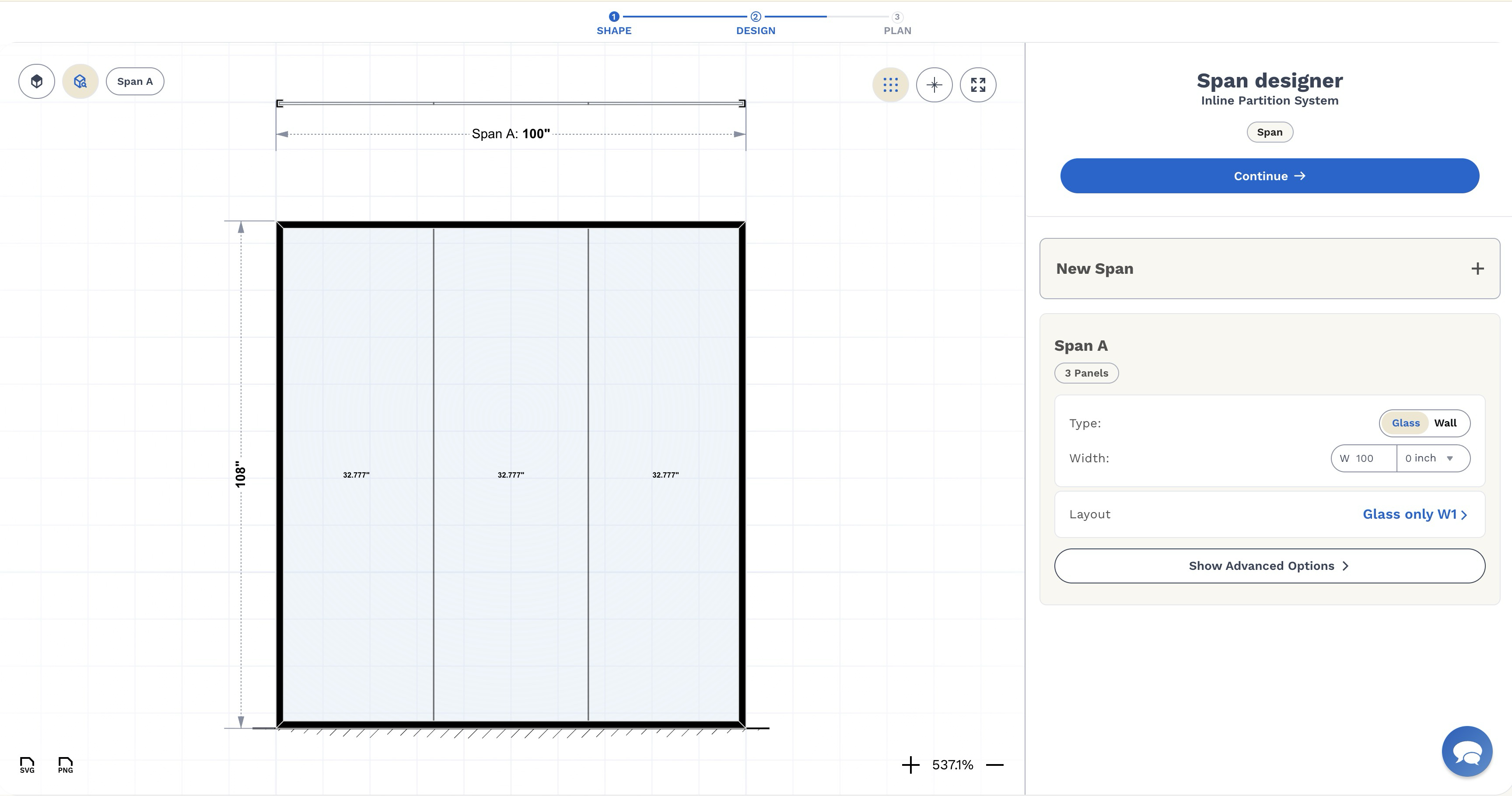Open the width unit dropdown showing 0 inch
Screen dimensions: 1512x796
coord(1432,458)
